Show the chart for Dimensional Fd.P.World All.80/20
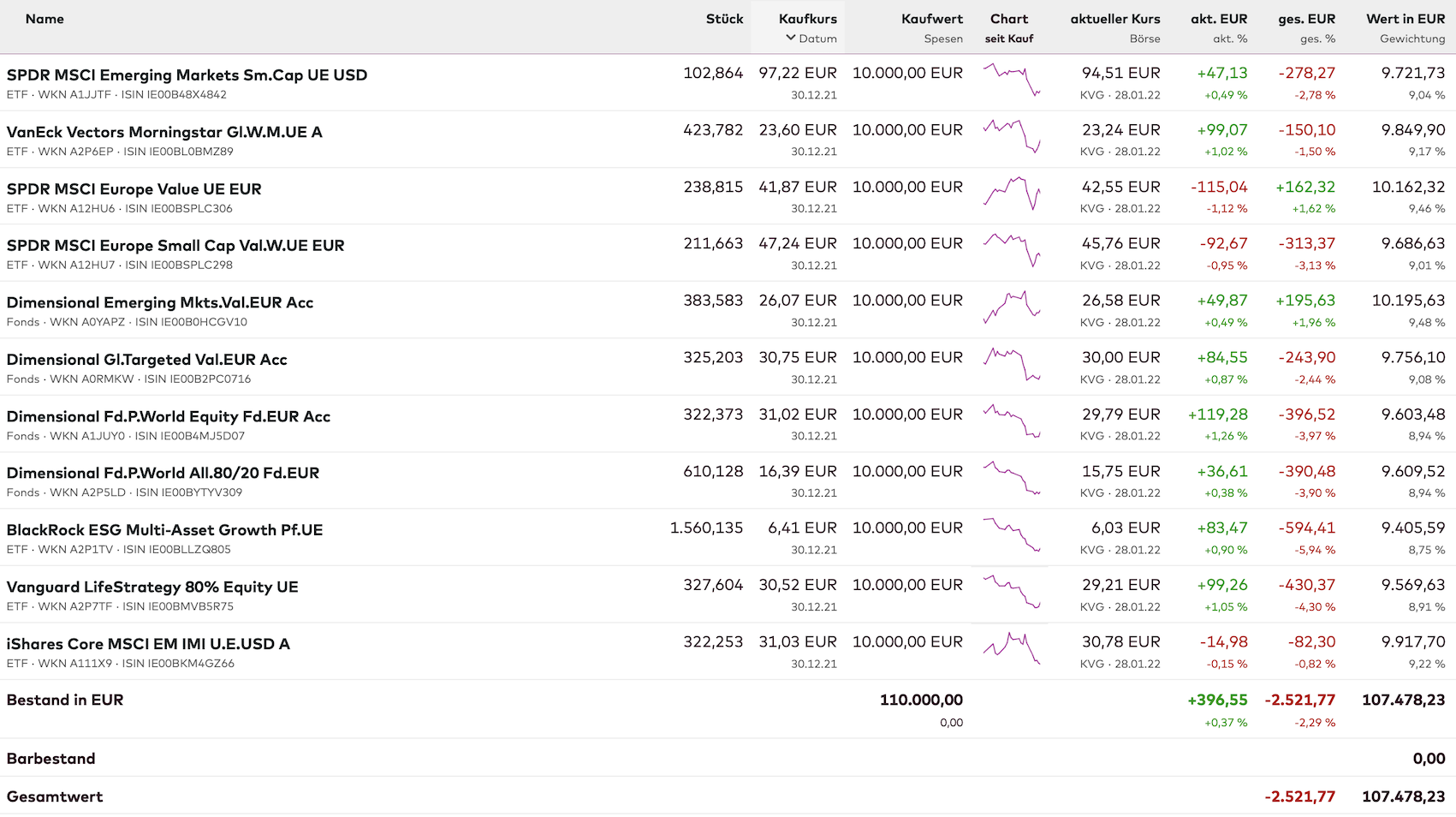The image size is (1456, 817). tap(1011, 478)
